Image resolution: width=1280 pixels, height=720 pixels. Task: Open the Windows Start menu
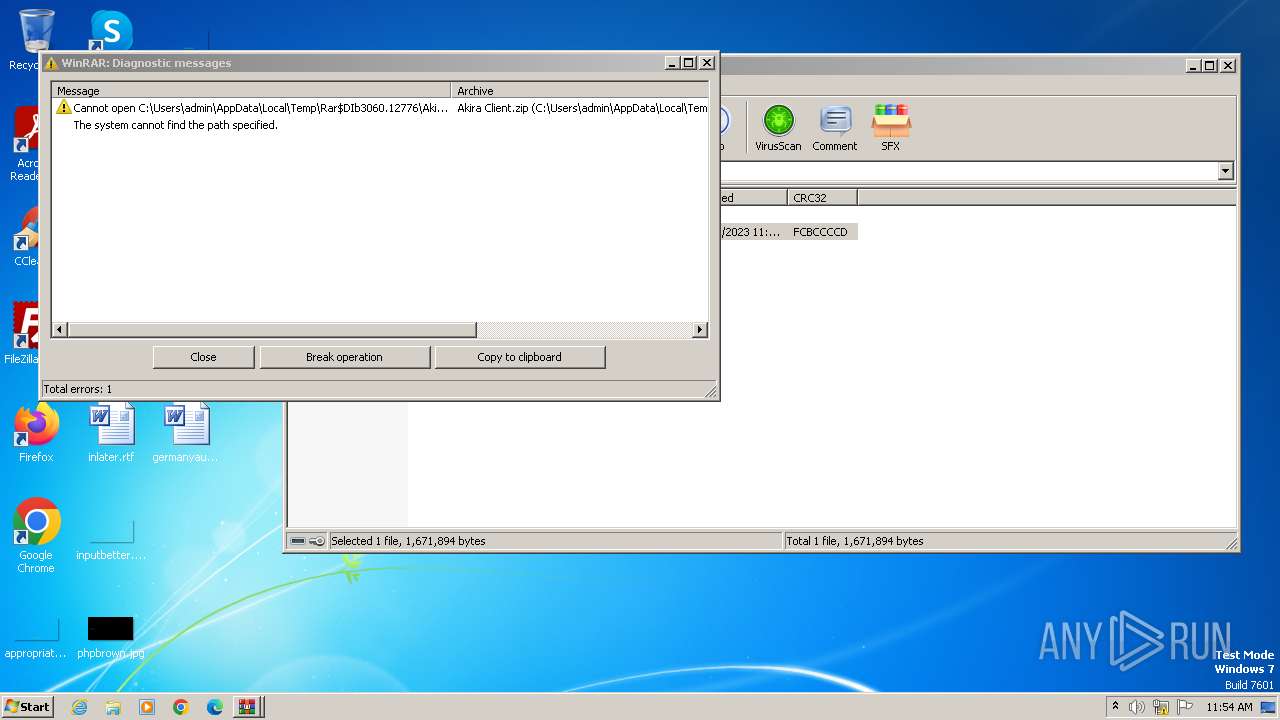tap(28, 706)
